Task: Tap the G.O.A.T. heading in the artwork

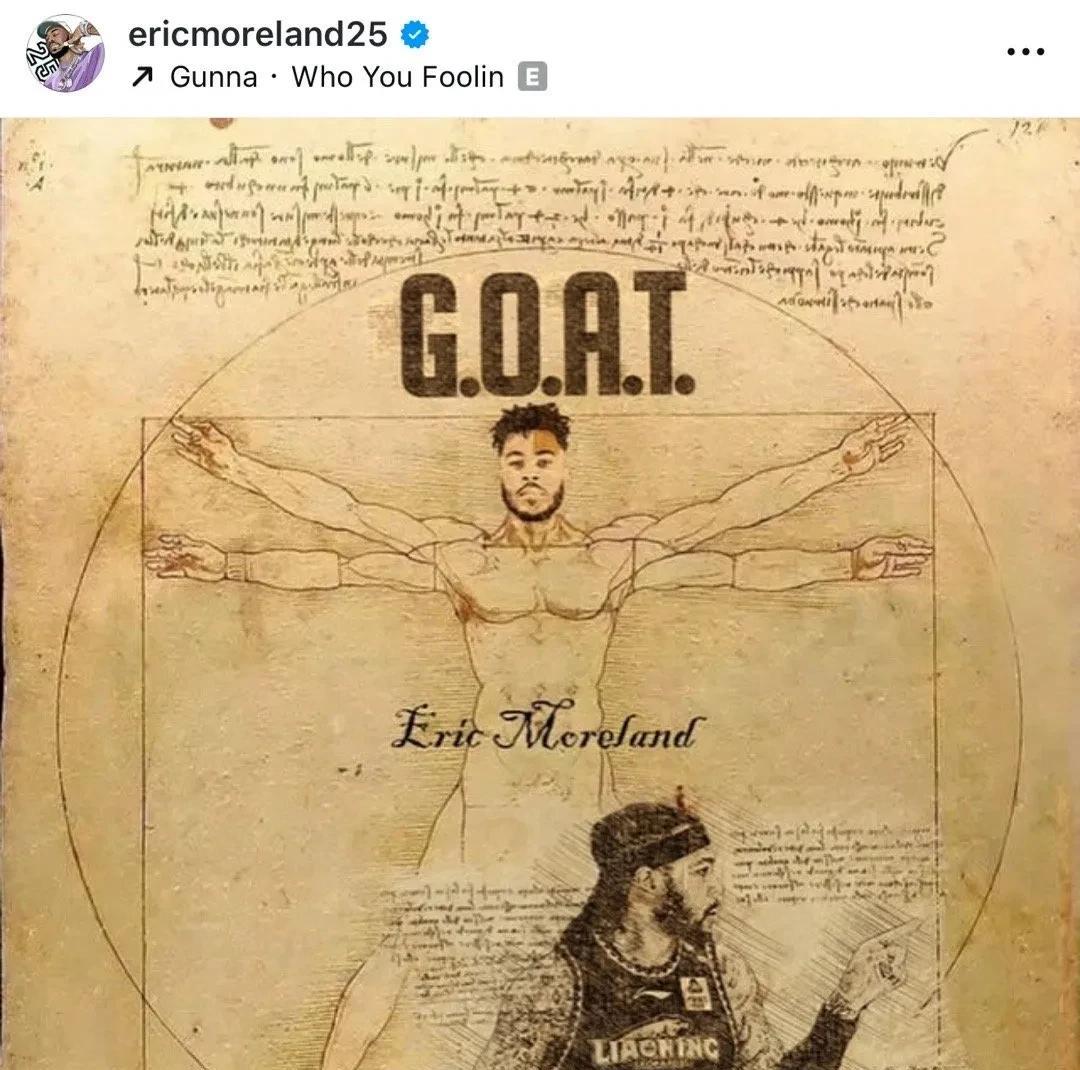Action: click(548, 334)
